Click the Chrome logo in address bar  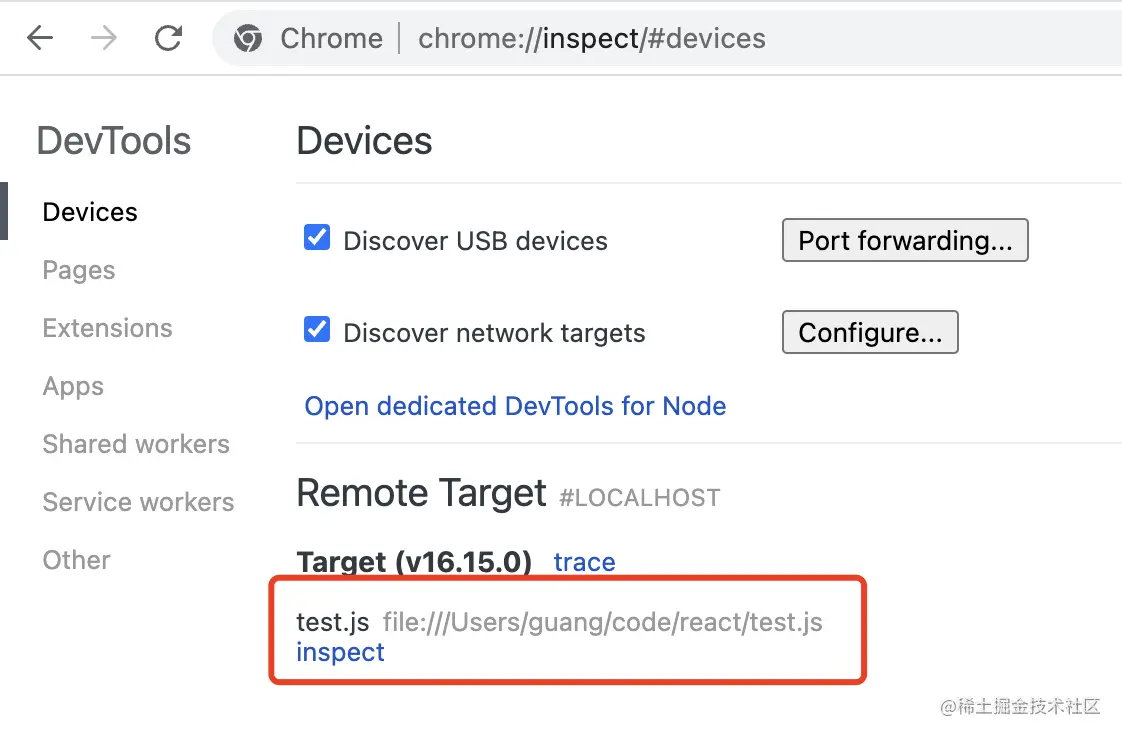tap(248, 39)
